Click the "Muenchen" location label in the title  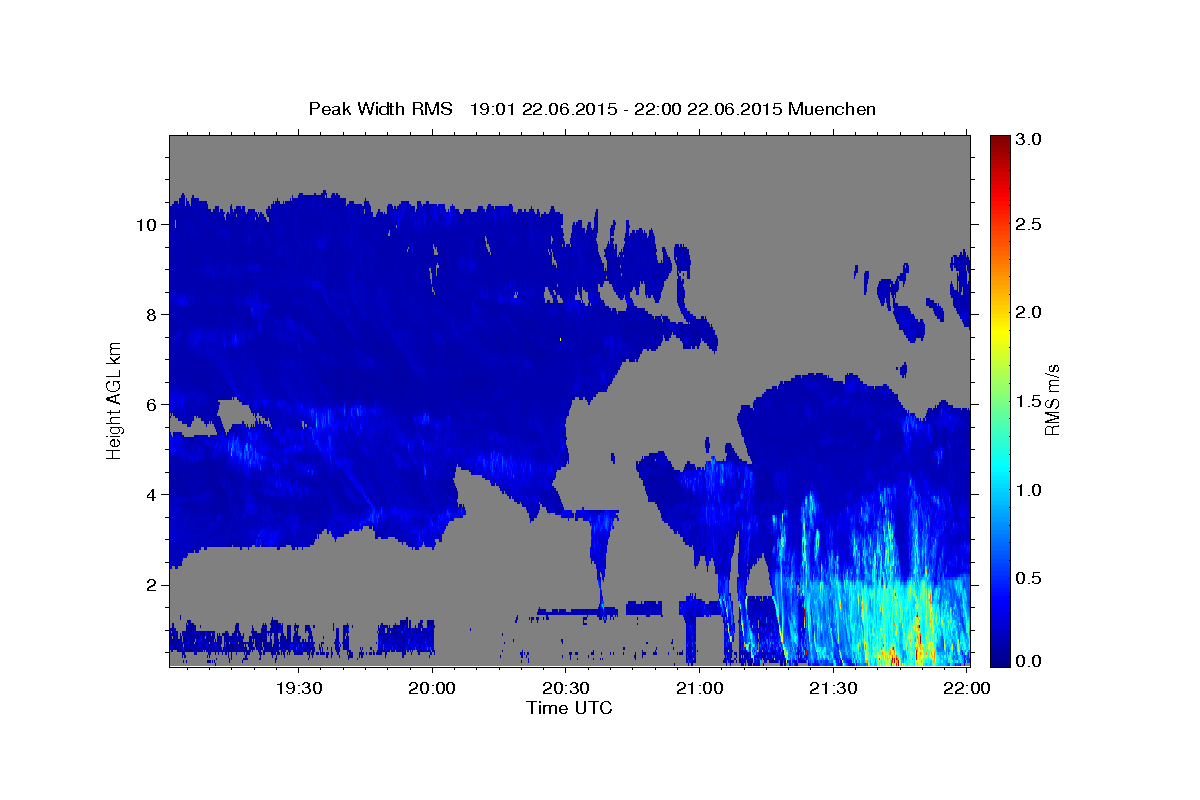coord(832,108)
